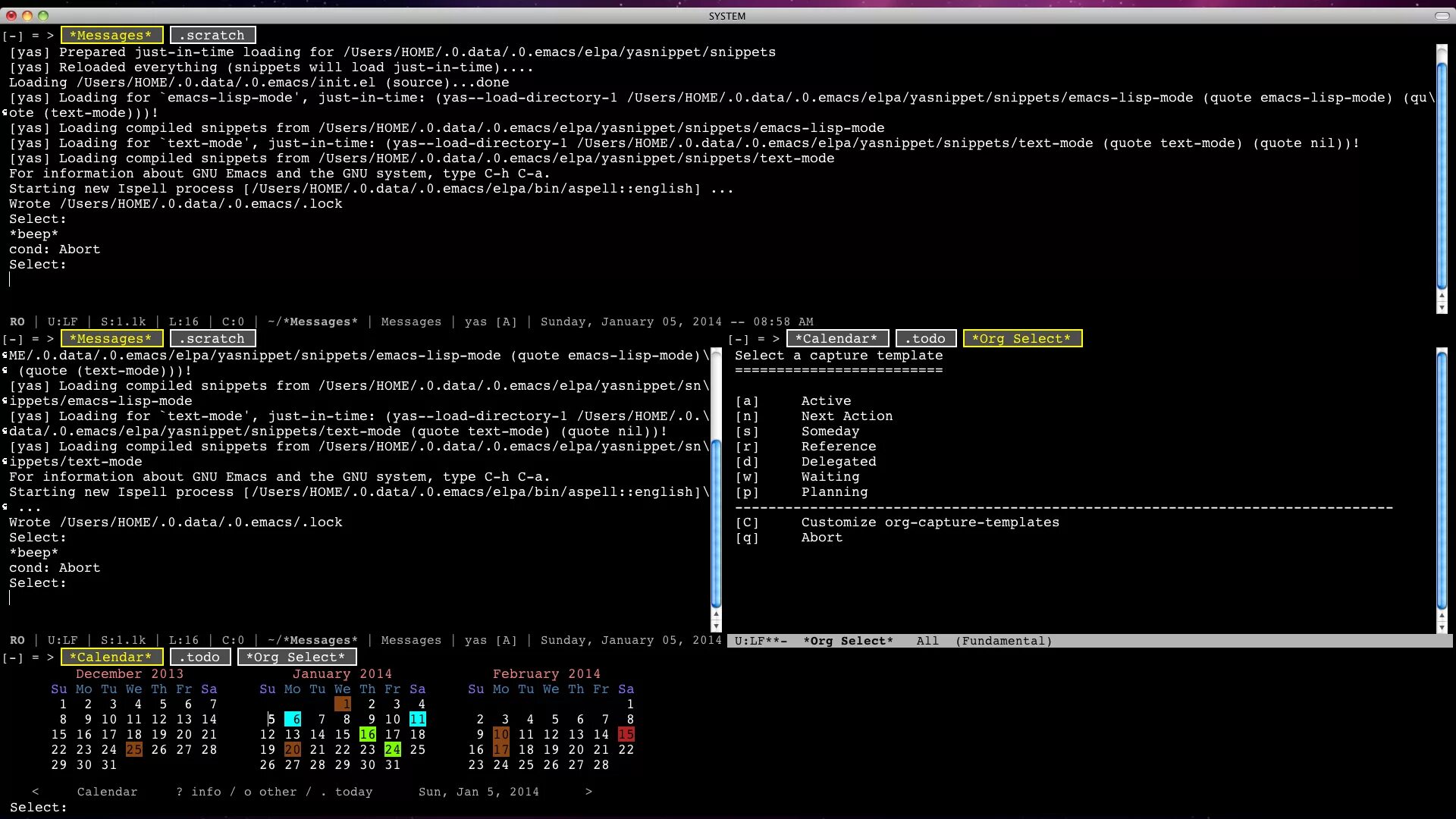This screenshot has height=819, width=1456.
Task: Select *Org Select* tab in right pane
Action: click(1022, 338)
